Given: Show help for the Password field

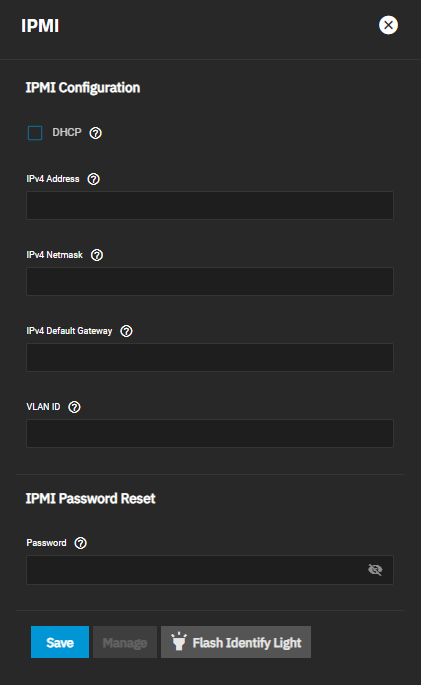Looking at the screenshot, I should (81, 543).
